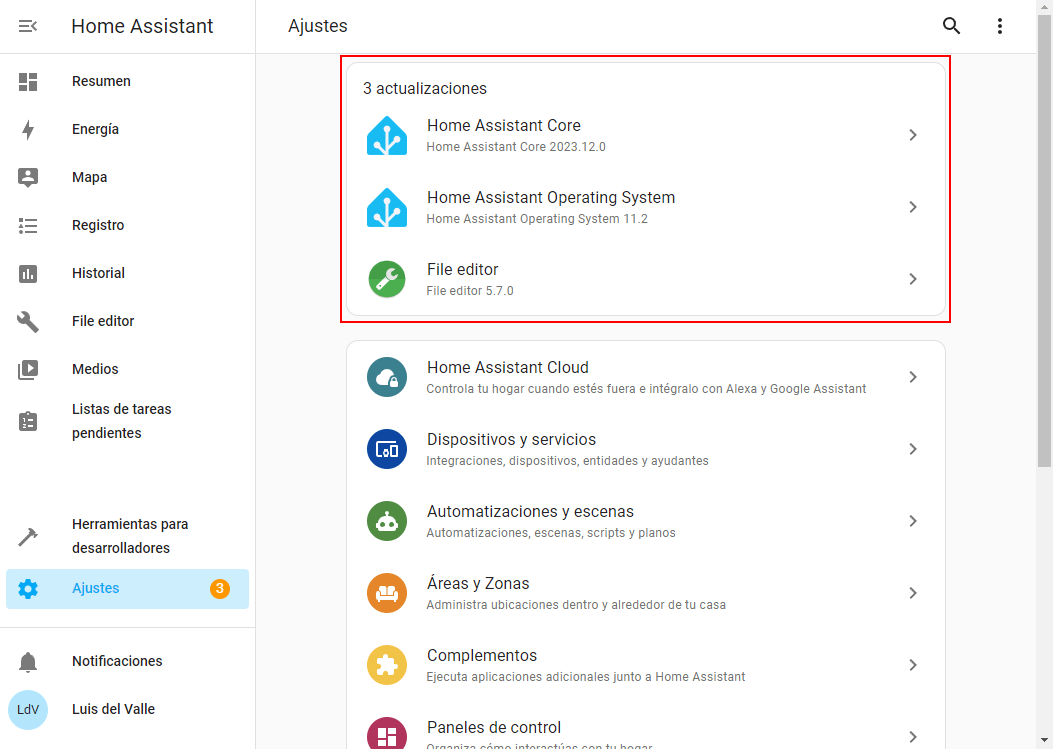Screen dimensions: 1053x749
Task: Open Resumen in the sidebar
Action: pyautogui.click(x=101, y=81)
